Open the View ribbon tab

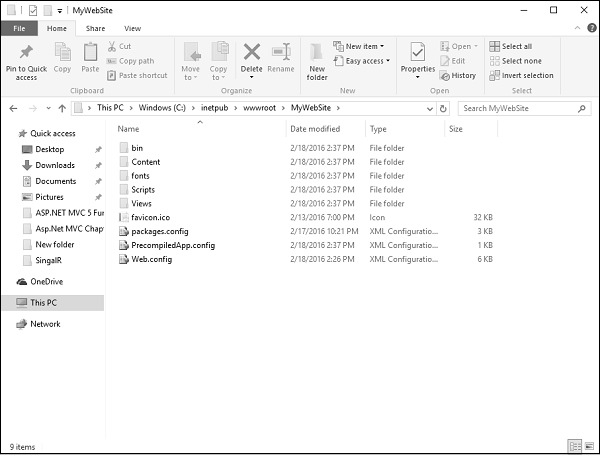[132, 29]
